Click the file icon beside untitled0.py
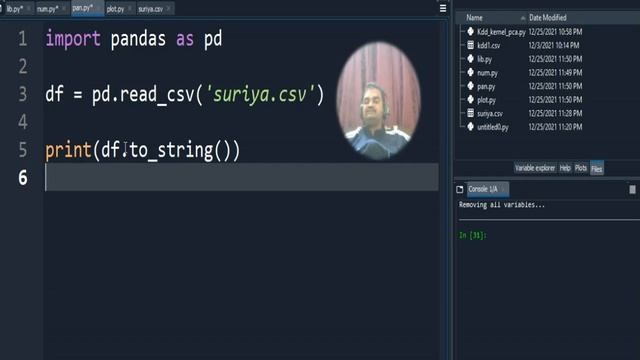Screen dimensions: 640x360 click(x=471, y=127)
